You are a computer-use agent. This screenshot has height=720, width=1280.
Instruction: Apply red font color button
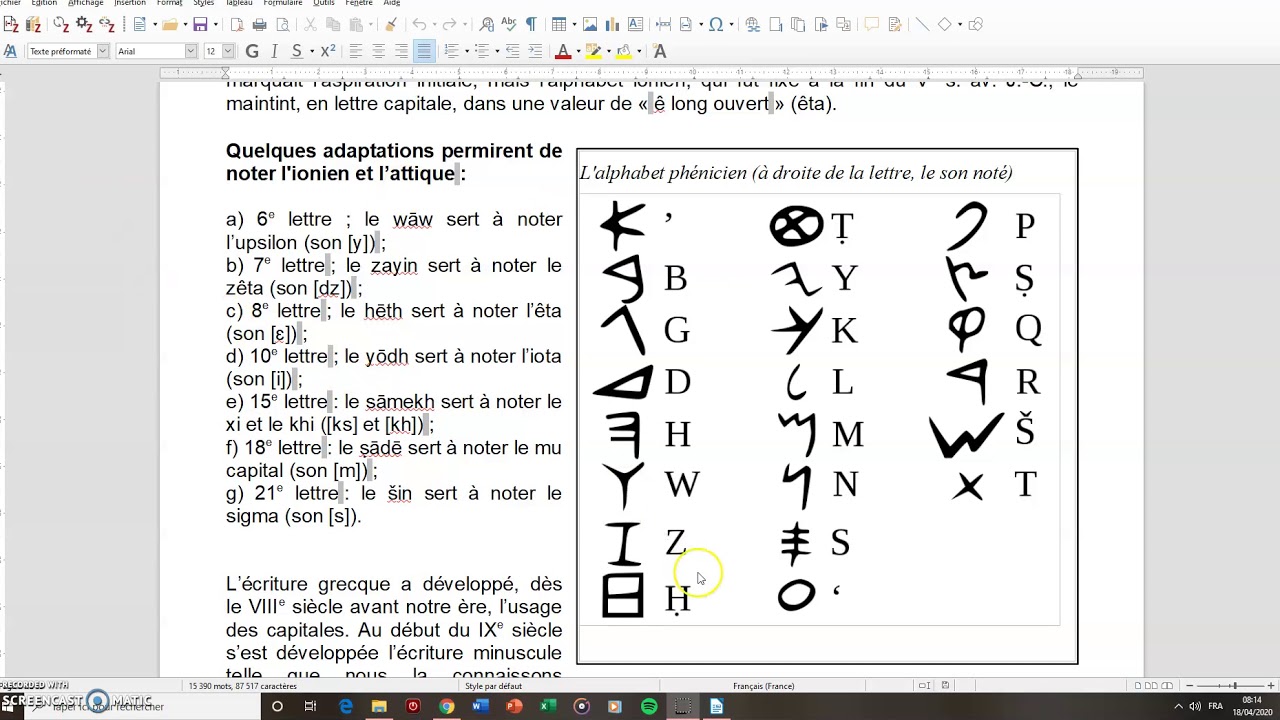[563, 51]
